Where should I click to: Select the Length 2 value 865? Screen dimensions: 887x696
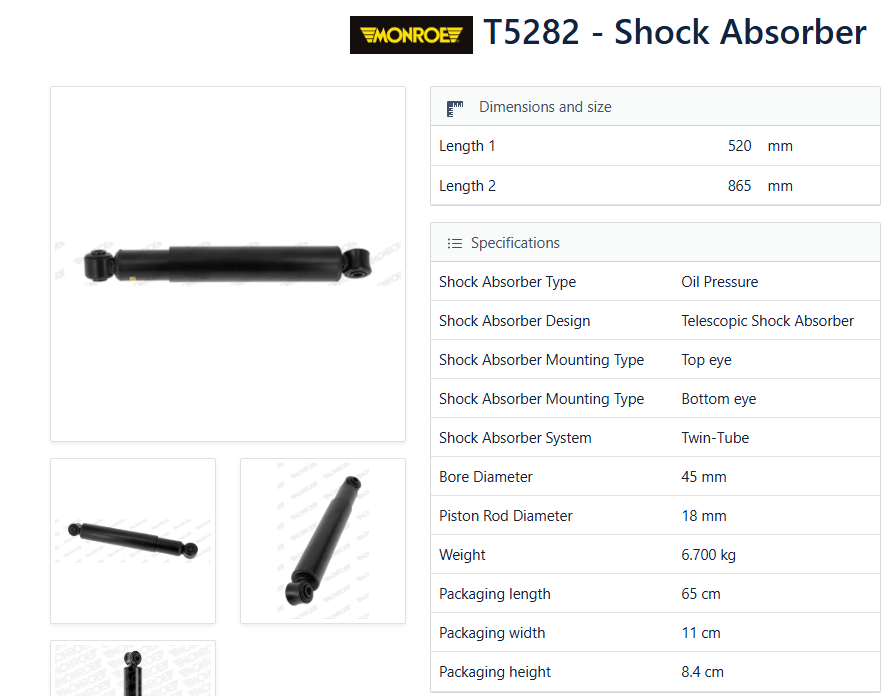click(x=739, y=186)
